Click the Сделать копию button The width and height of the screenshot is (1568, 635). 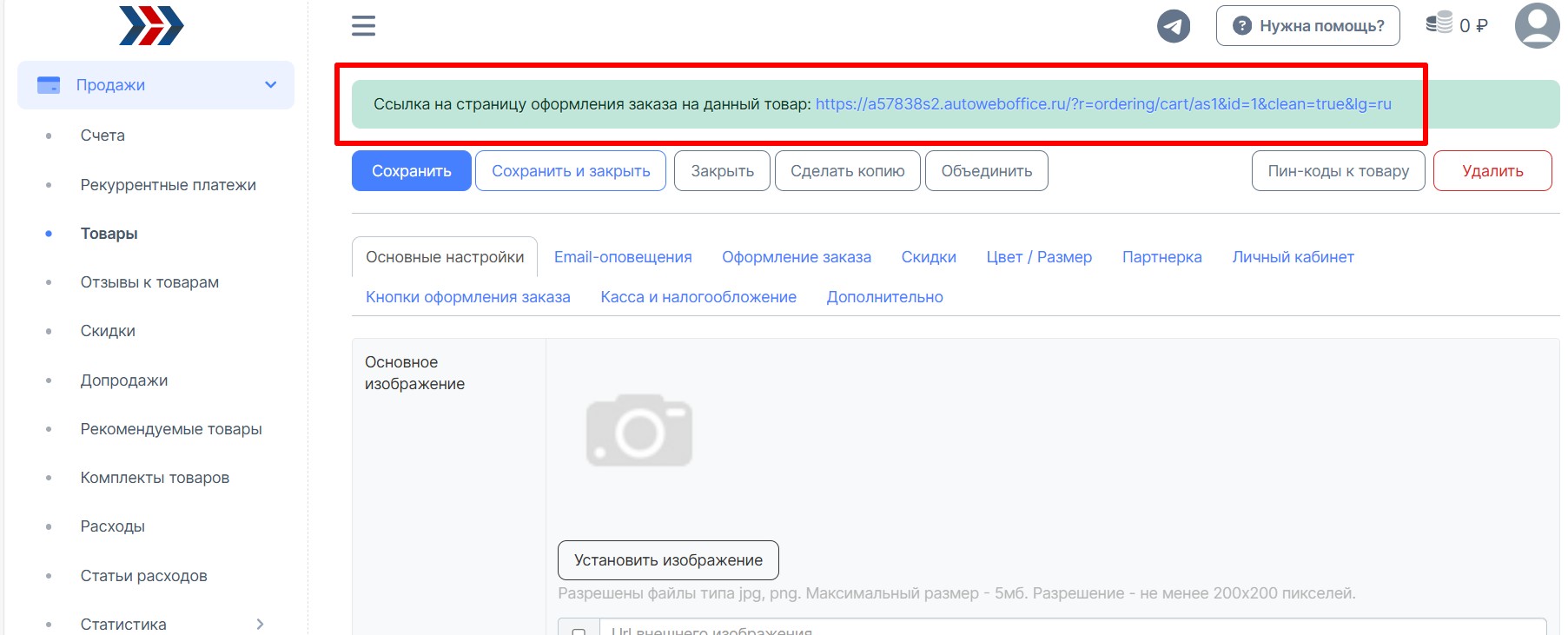tap(848, 171)
